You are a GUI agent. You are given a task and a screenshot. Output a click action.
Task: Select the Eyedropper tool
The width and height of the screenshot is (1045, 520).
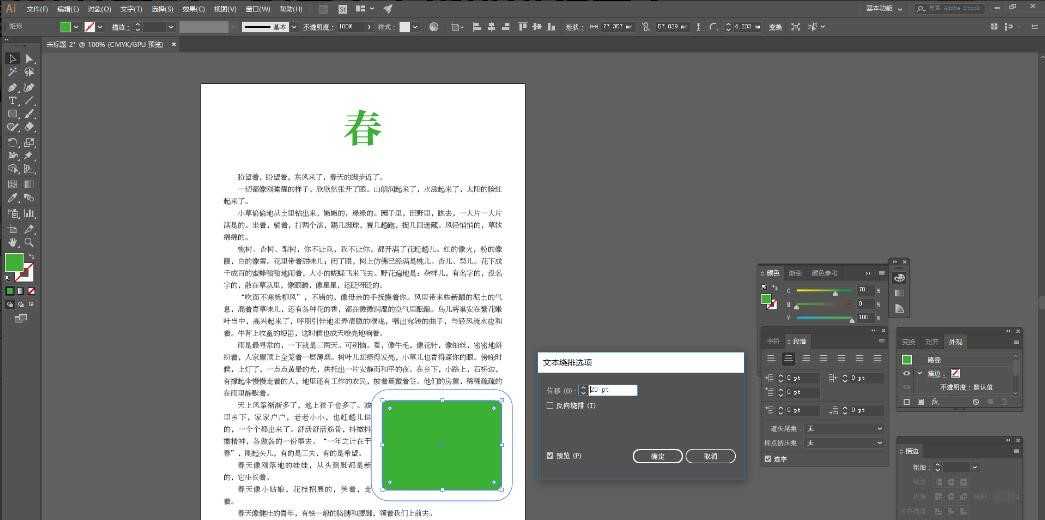pyautogui.click(x=12, y=198)
